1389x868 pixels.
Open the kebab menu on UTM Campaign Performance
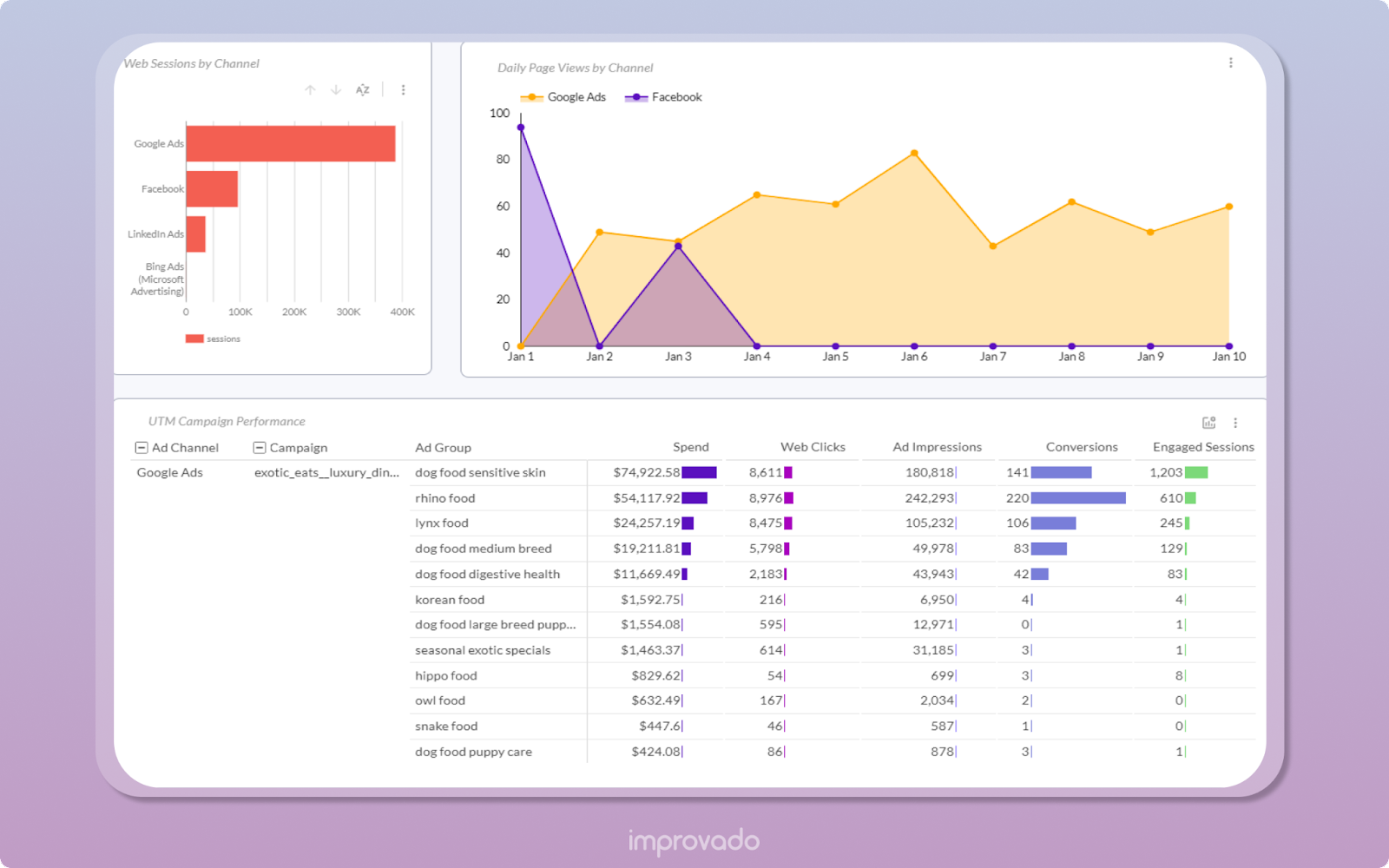coord(1236,424)
